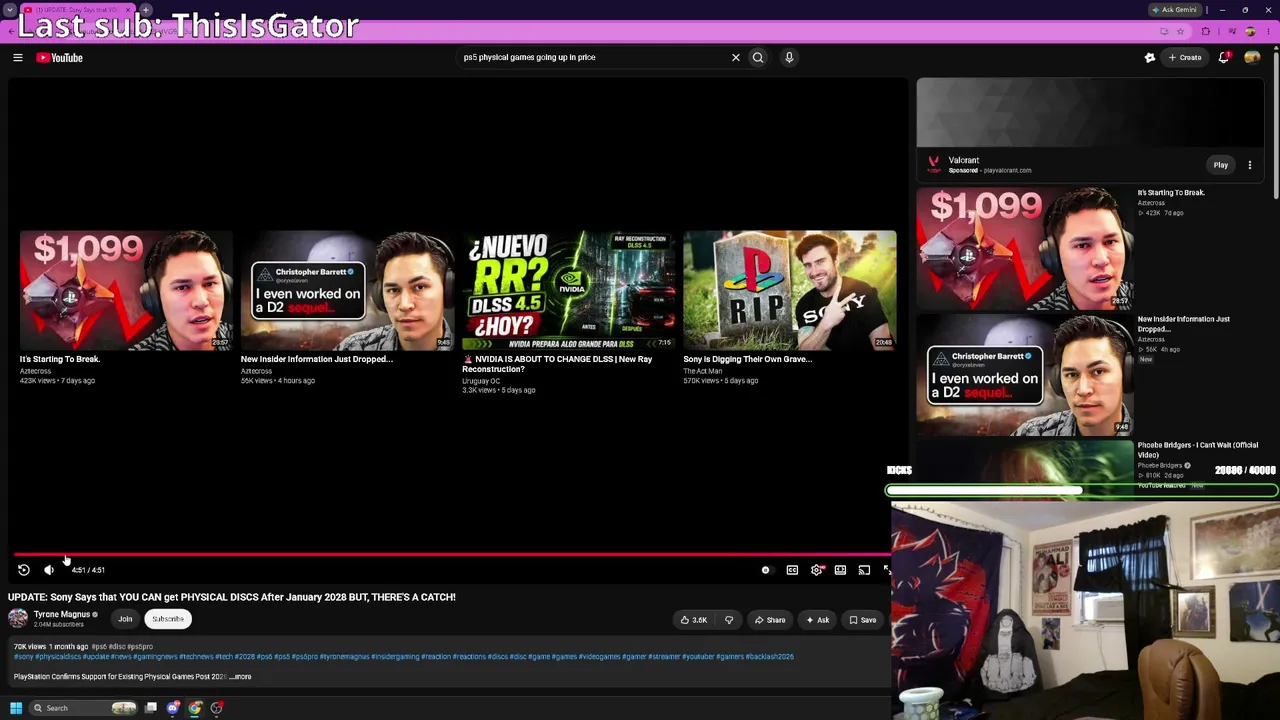Subscribe to Tyrone Magnus
1280x720 pixels.
tap(168, 619)
